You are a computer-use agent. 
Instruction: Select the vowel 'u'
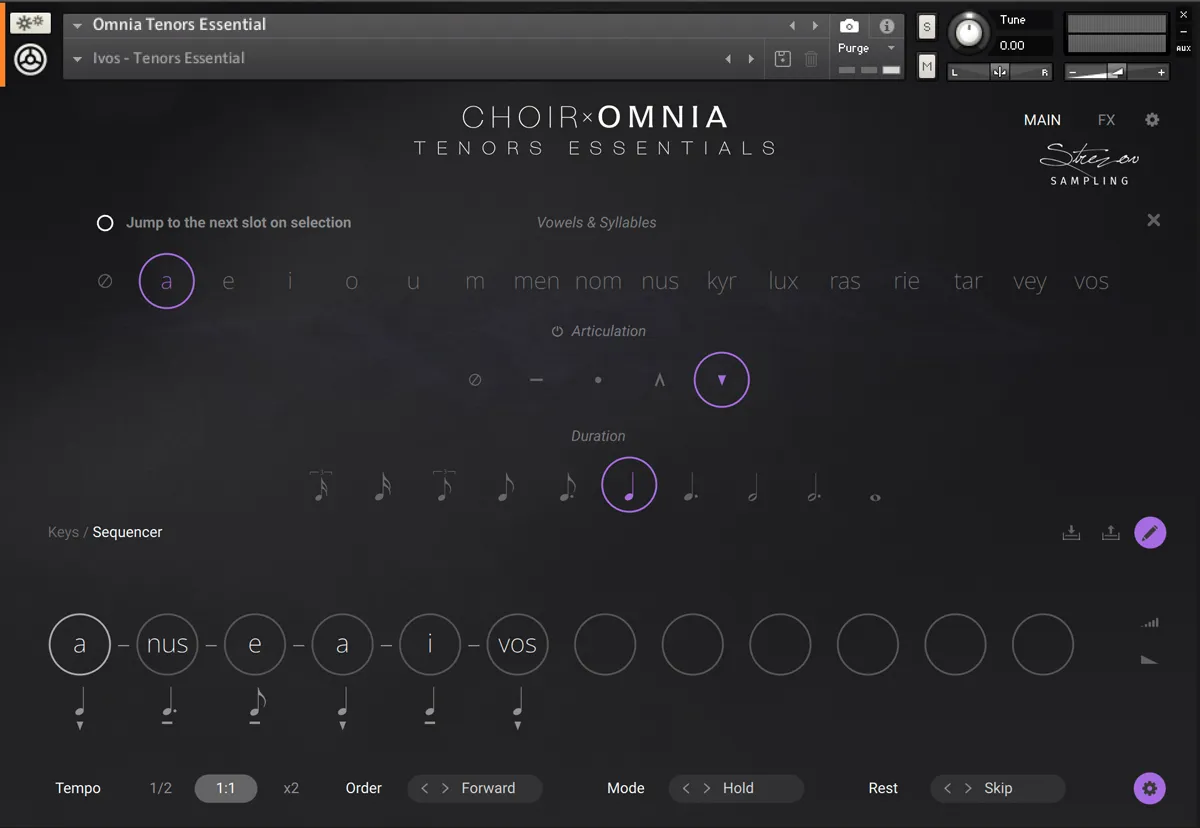coord(413,282)
